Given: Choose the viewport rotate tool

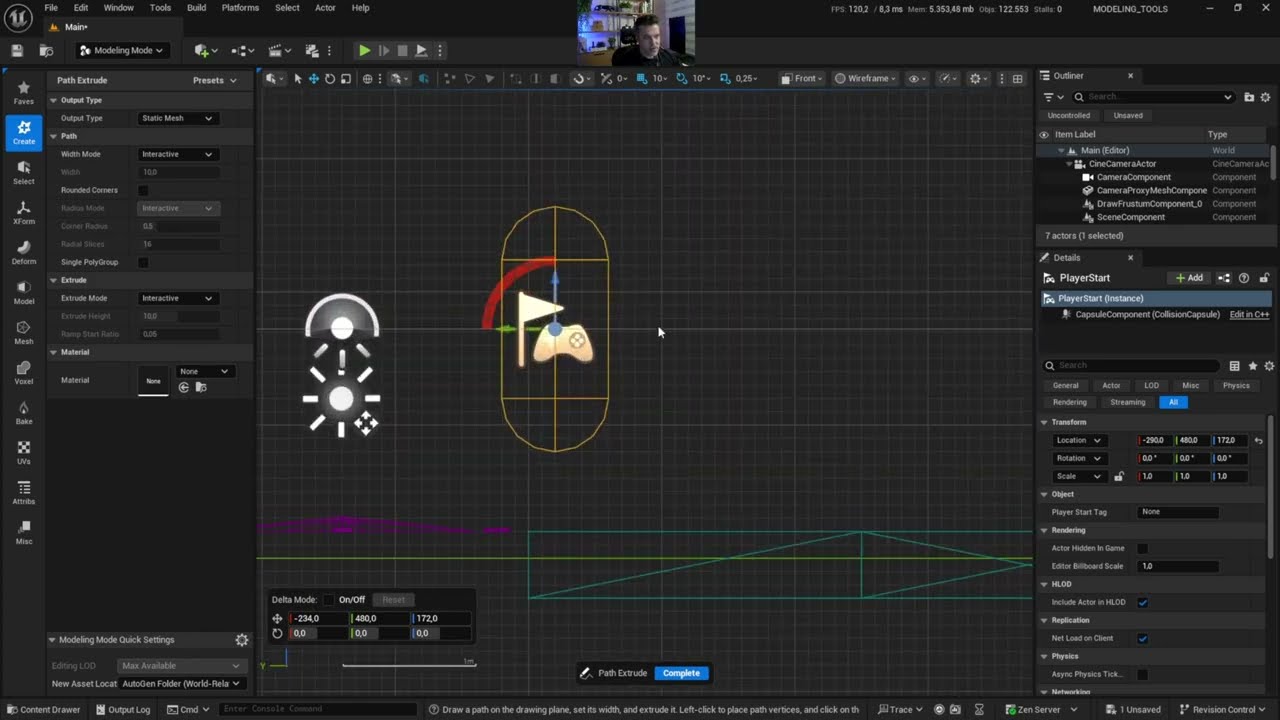Looking at the screenshot, I should (x=329, y=78).
